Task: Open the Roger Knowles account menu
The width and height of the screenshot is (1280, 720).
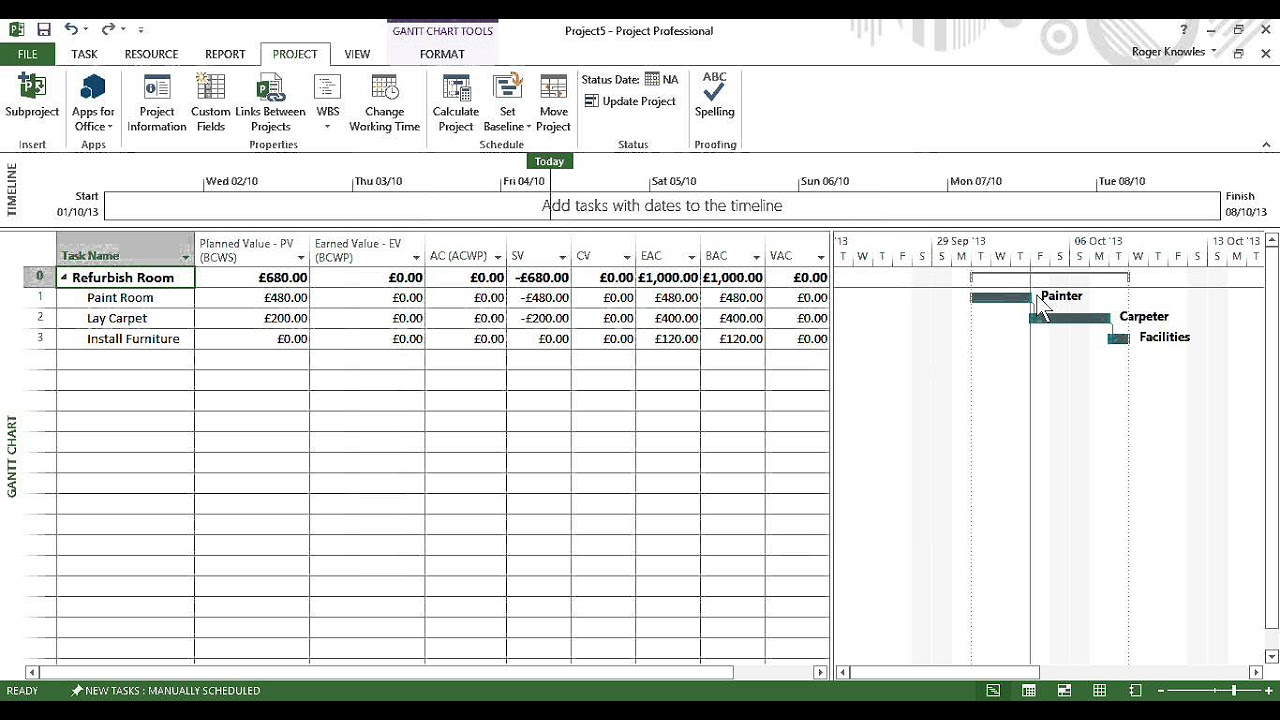Action: click(x=1174, y=52)
